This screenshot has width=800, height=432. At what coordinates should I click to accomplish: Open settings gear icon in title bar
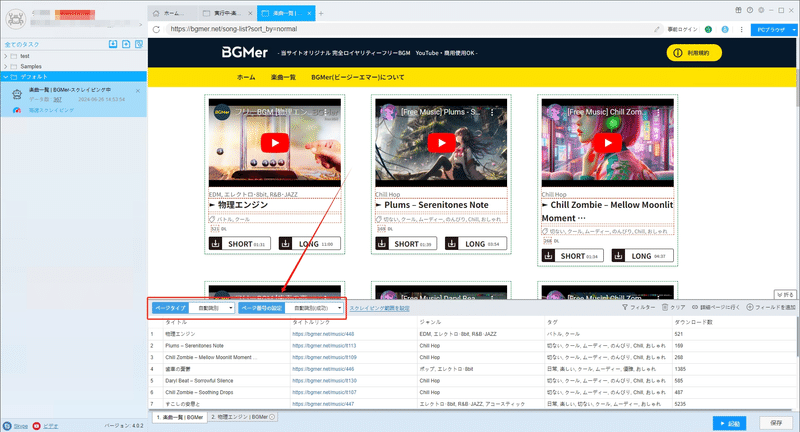tap(761, 10)
